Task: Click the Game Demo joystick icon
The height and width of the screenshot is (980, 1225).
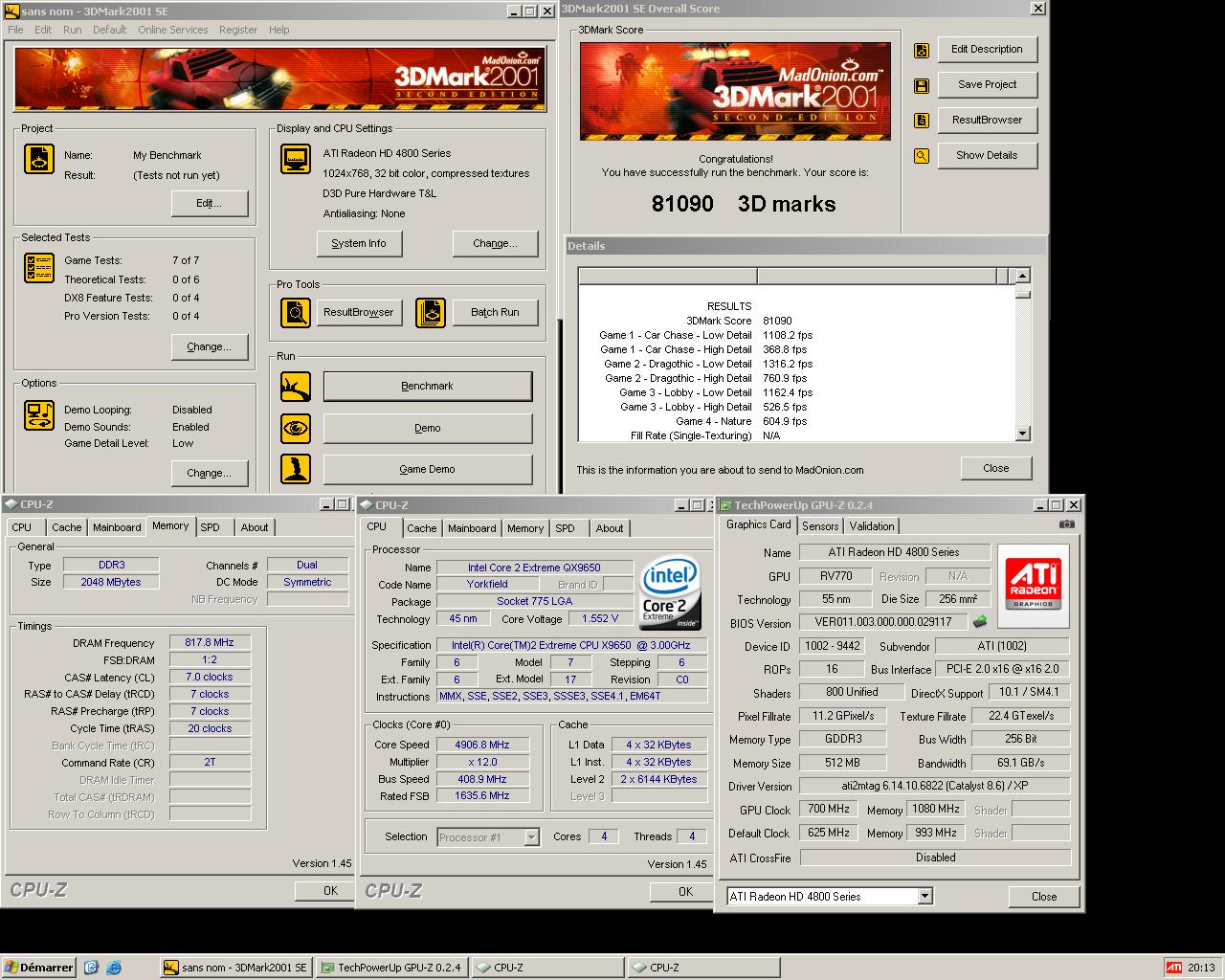Action: (x=296, y=469)
